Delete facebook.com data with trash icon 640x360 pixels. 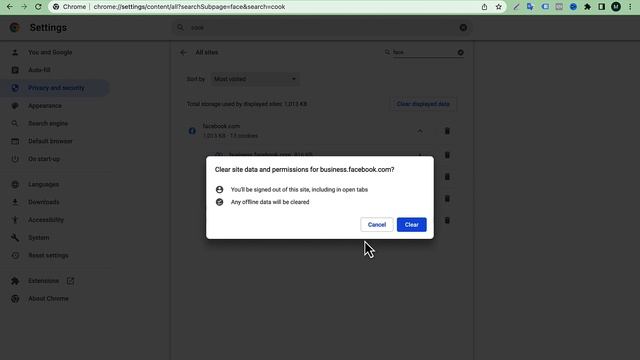[447, 131]
